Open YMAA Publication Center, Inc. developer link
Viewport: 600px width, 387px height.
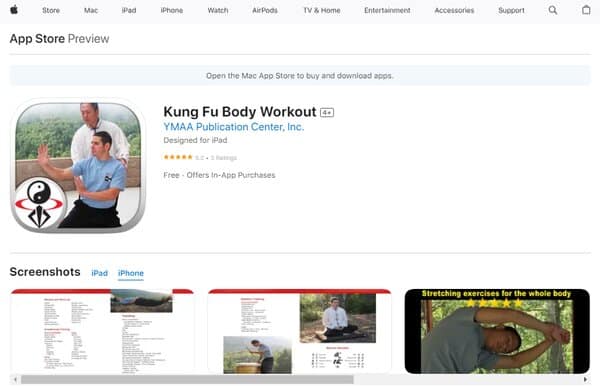(234, 127)
